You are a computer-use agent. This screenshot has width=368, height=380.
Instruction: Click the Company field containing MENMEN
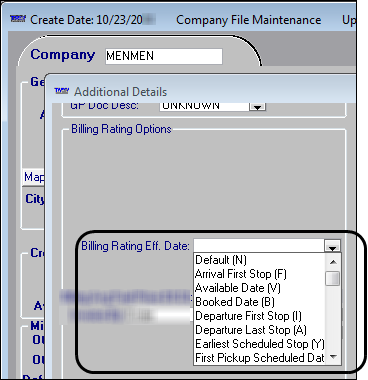click(x=164, y=56)
